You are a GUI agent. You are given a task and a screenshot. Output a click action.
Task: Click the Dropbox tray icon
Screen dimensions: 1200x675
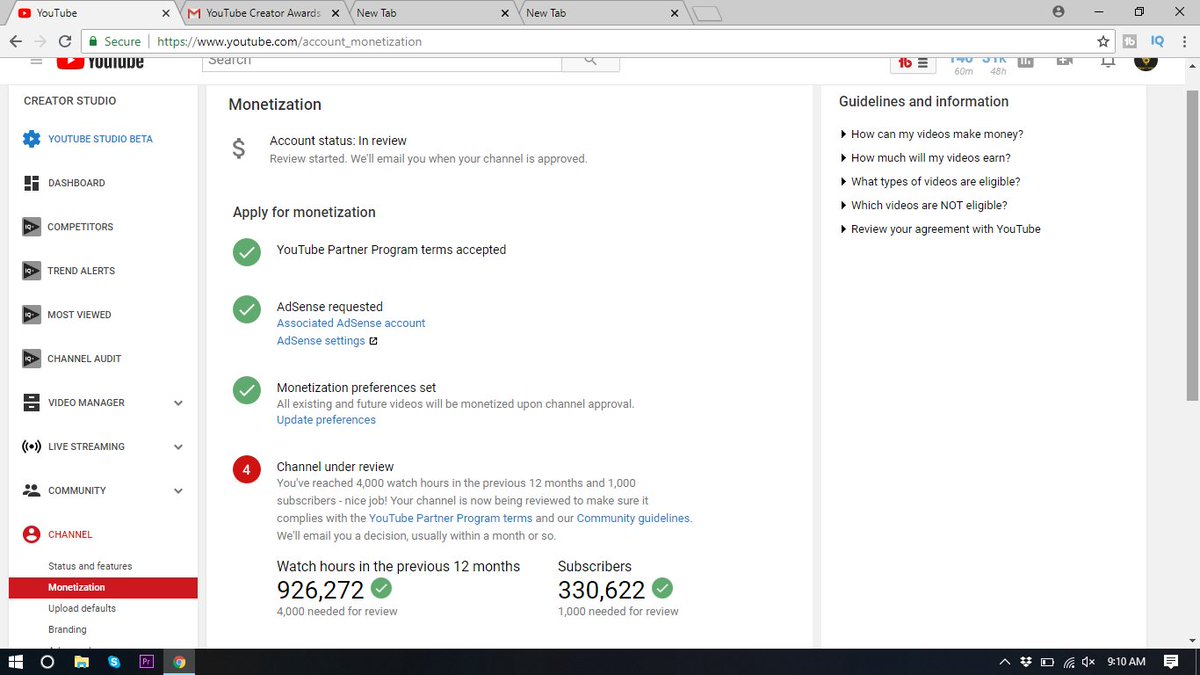coord(1026,662)
